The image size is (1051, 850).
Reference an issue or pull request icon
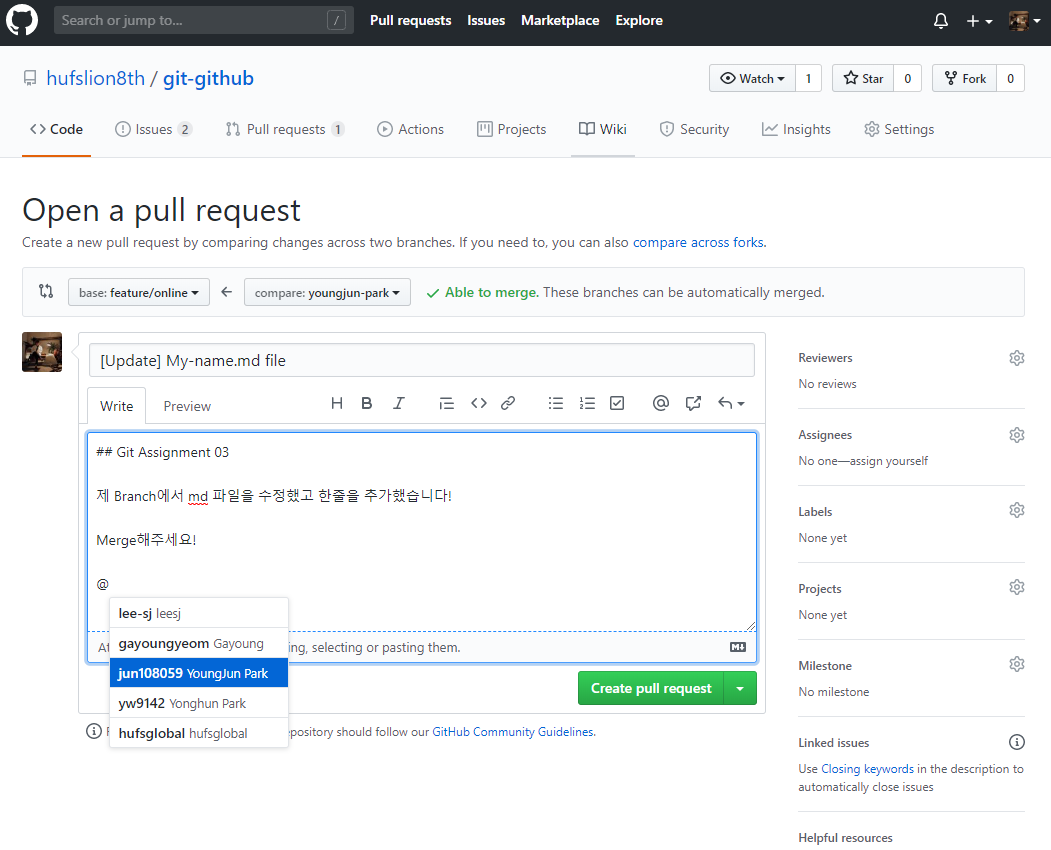(x=693, y=403)
